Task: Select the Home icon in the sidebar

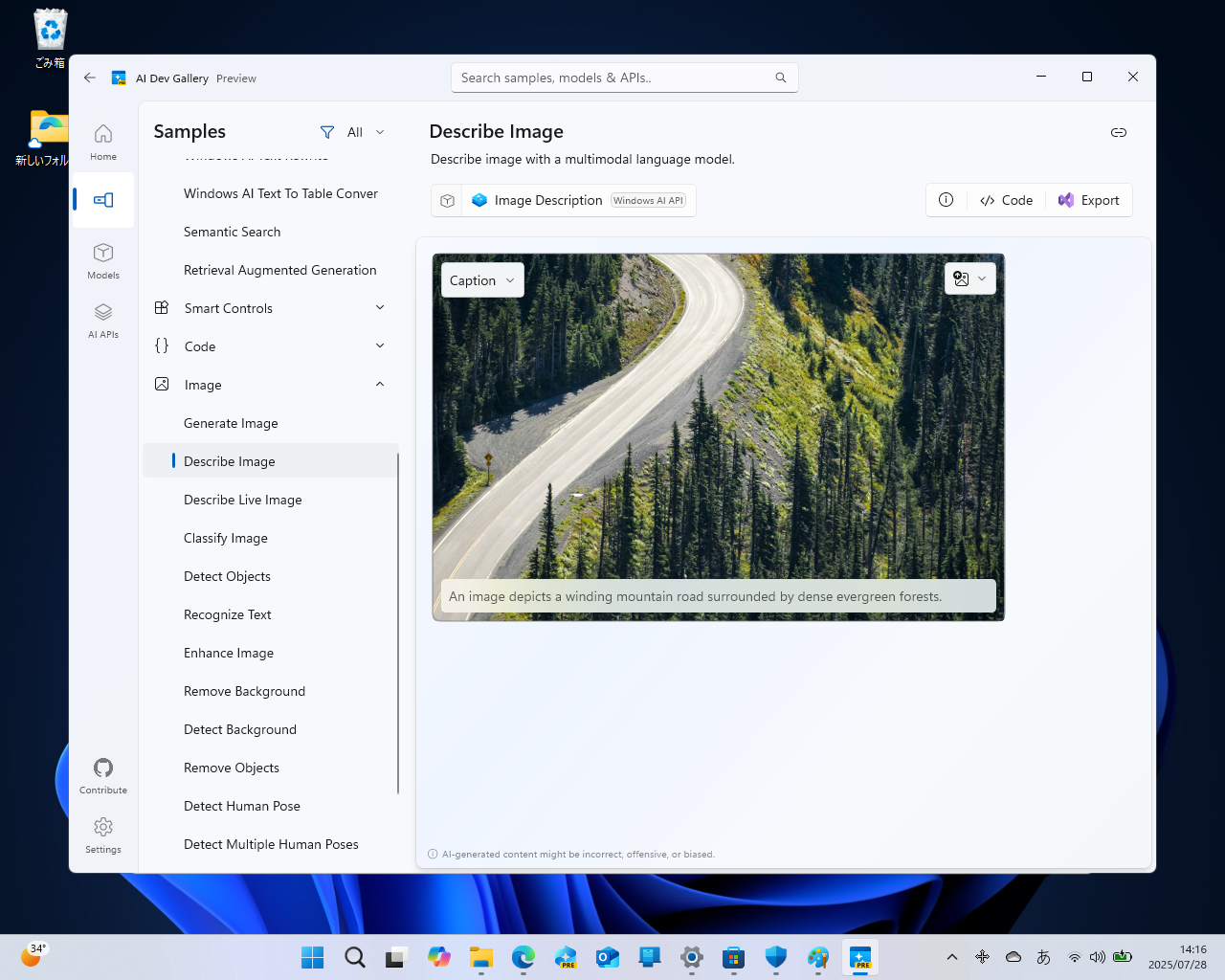Action: [102, 141]
